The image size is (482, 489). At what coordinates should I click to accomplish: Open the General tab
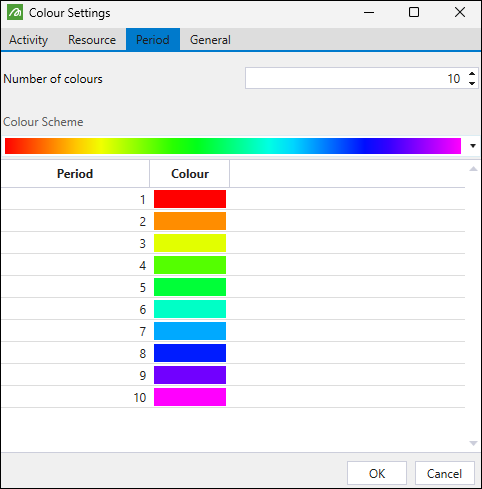pyautogui.click(x=210, y=40)
